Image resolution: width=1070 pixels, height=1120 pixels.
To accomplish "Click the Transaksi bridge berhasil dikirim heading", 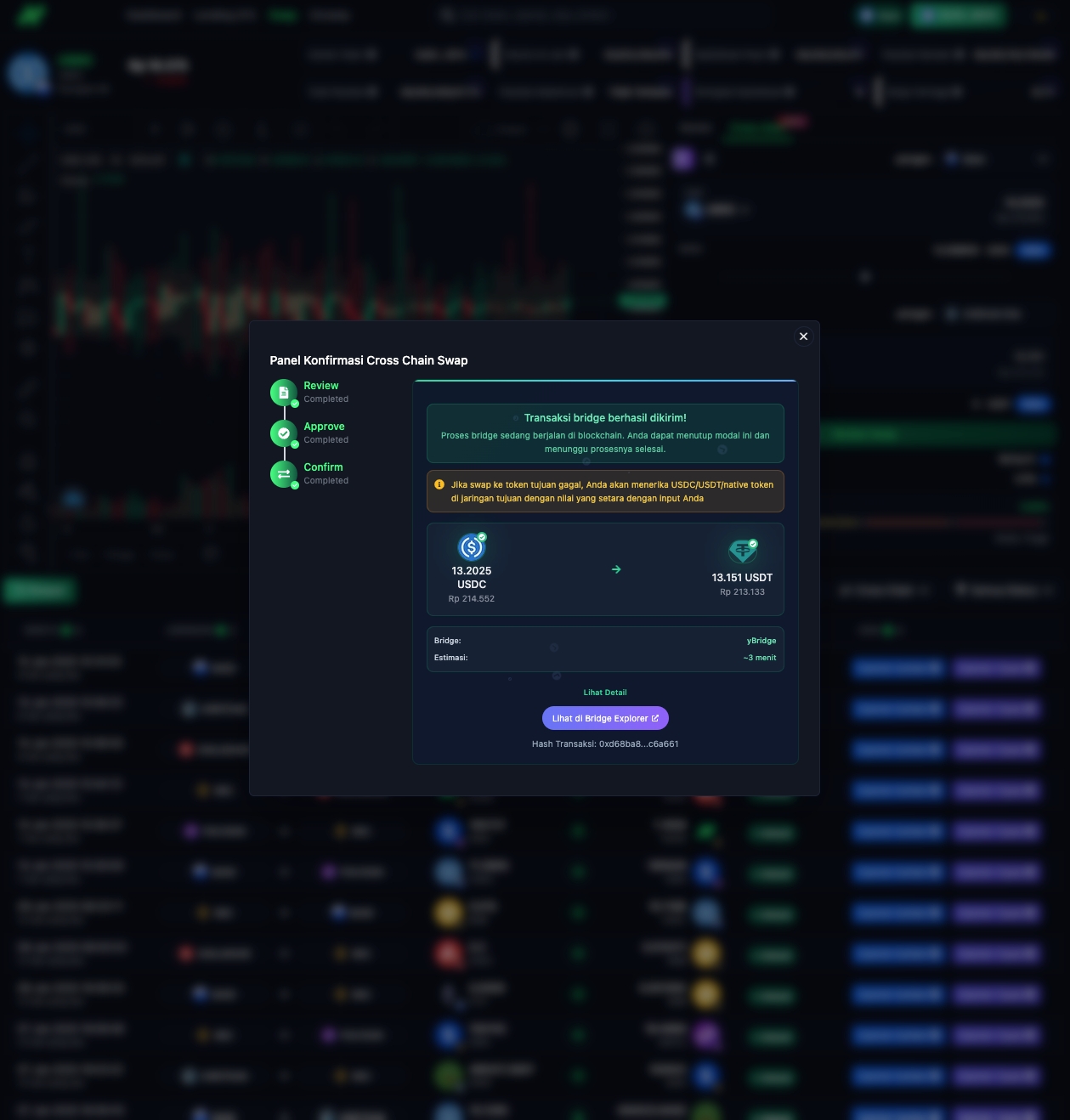I will point(605,418).
